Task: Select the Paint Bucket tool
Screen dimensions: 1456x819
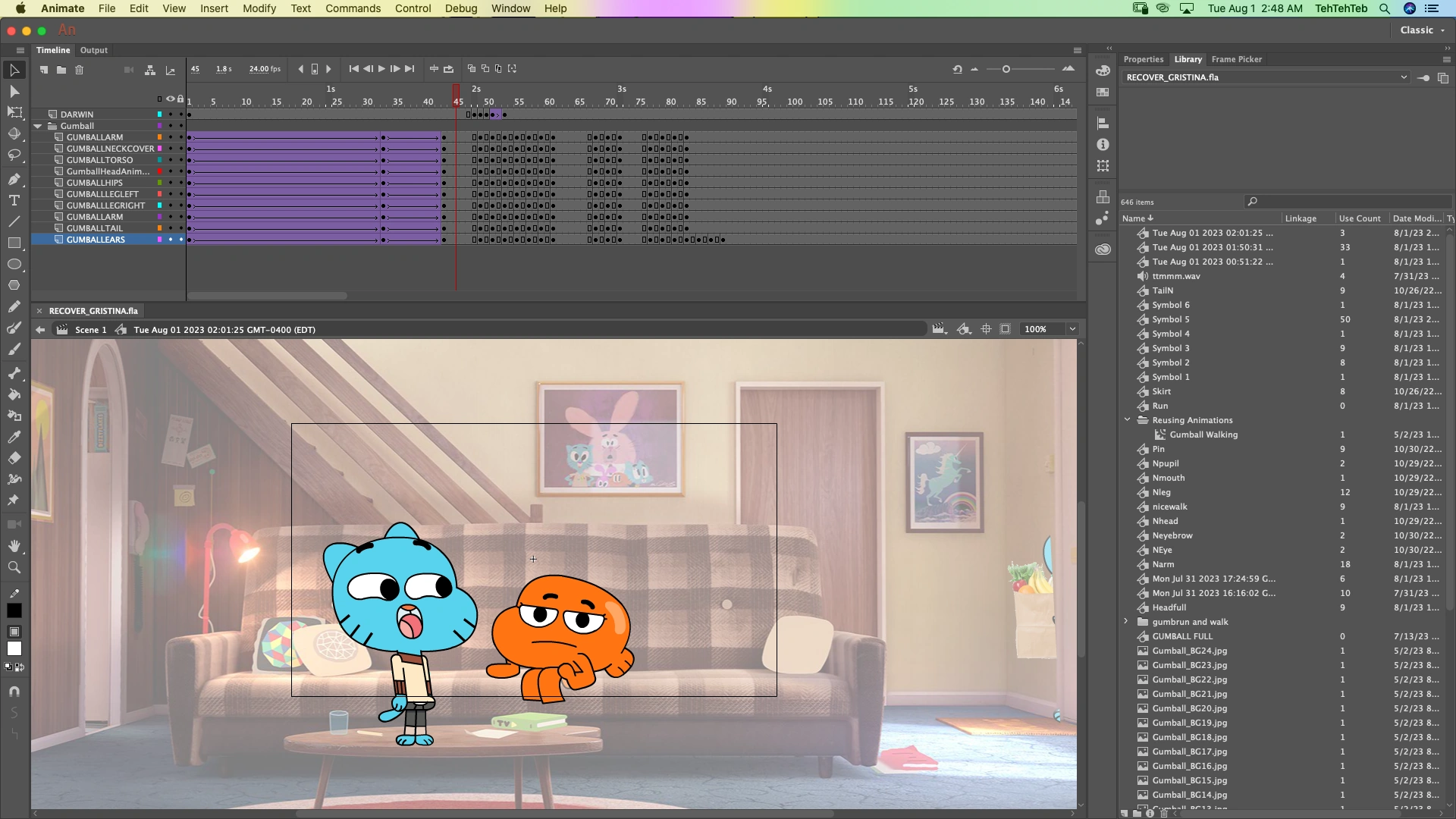Action: (x=14, y=395)
